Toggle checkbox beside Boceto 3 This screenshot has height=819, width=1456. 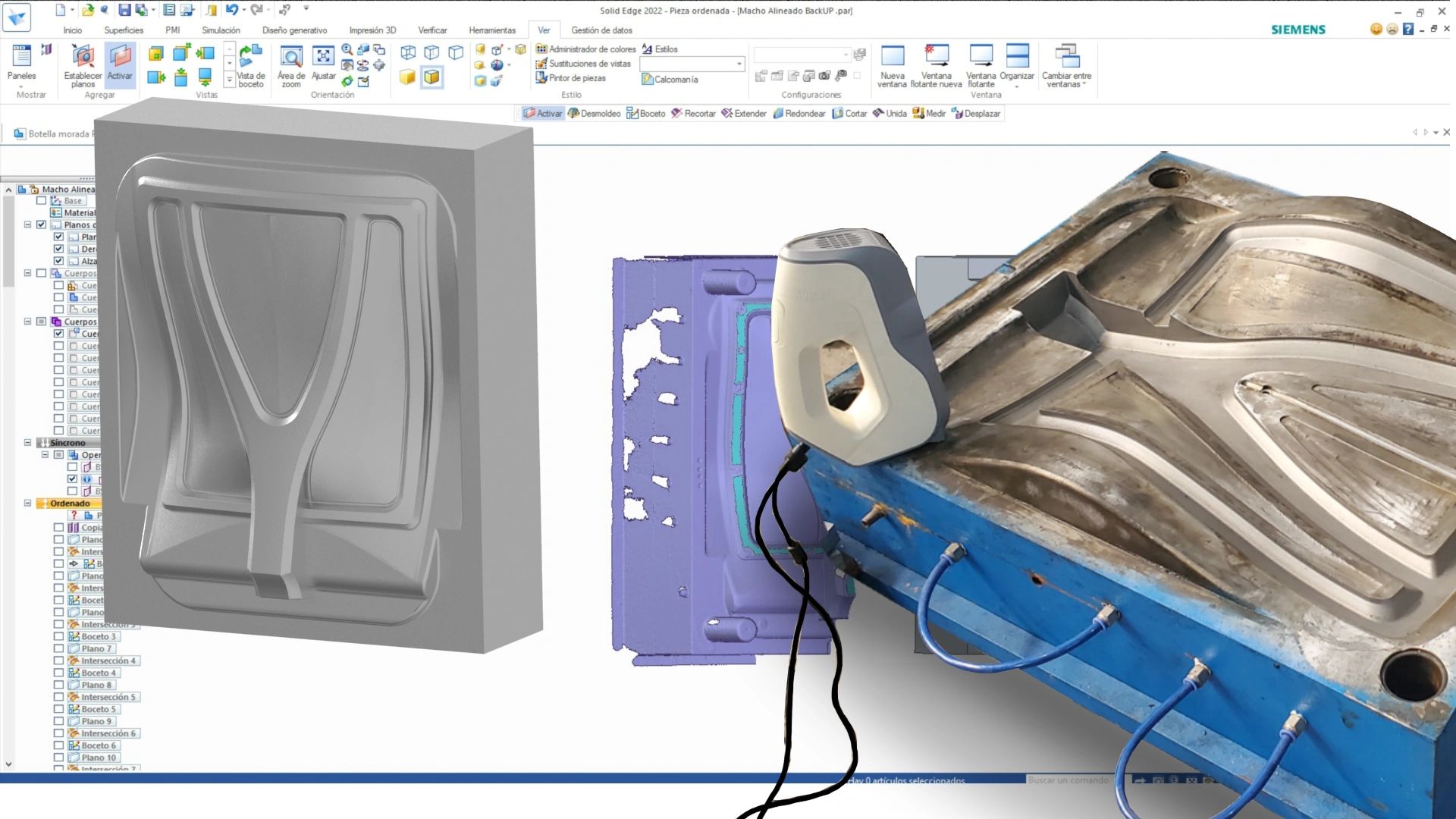[58, 636]
